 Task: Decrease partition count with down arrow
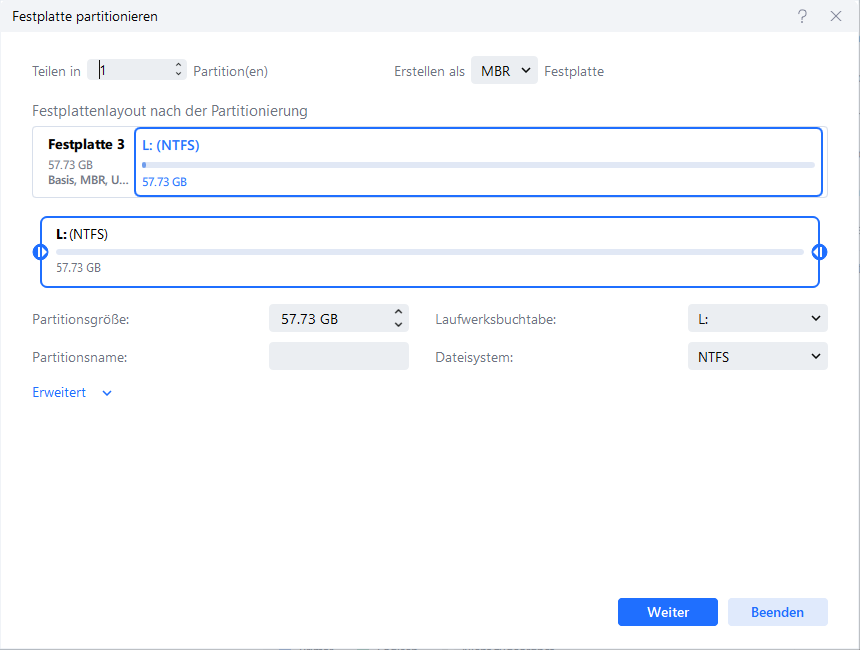(179, 75)
